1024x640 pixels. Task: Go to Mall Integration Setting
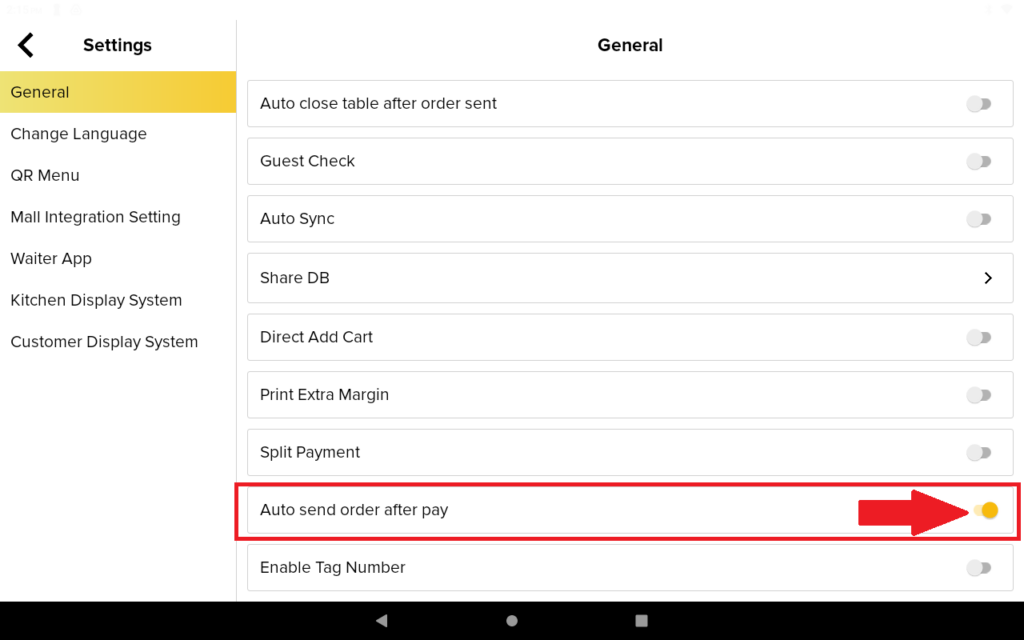coord(95,217)
